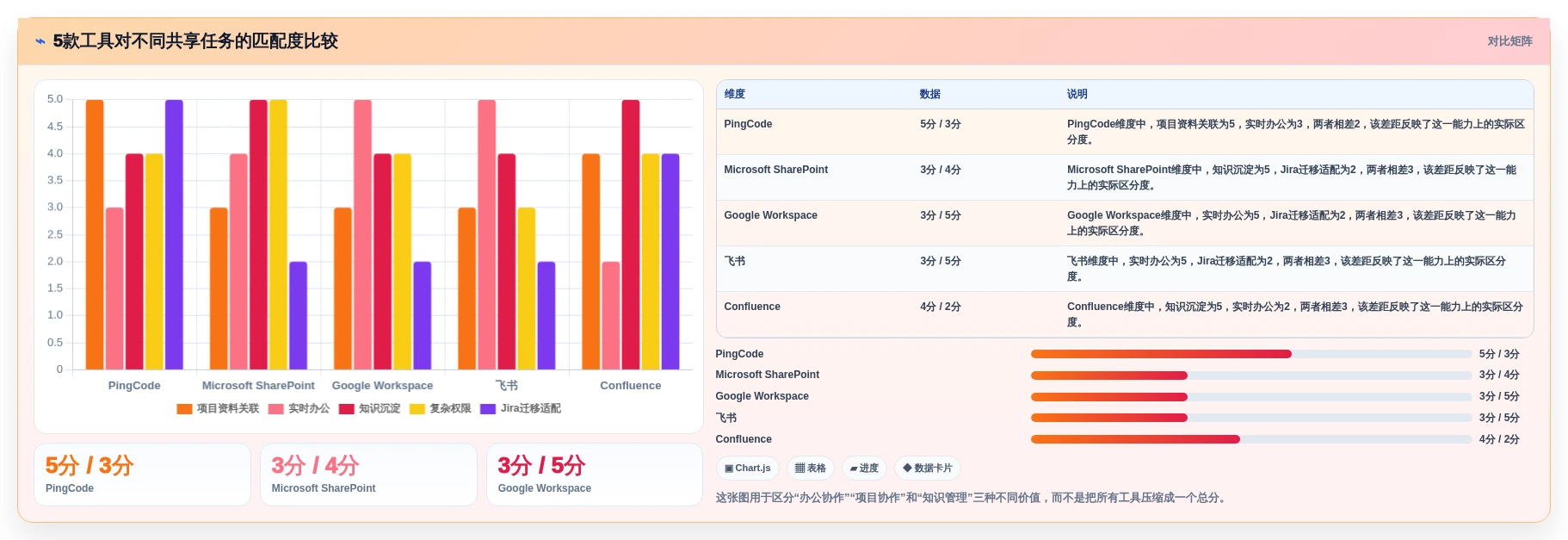Toggle the Jira迁移适配 purple legend swatch

(488, 409)
